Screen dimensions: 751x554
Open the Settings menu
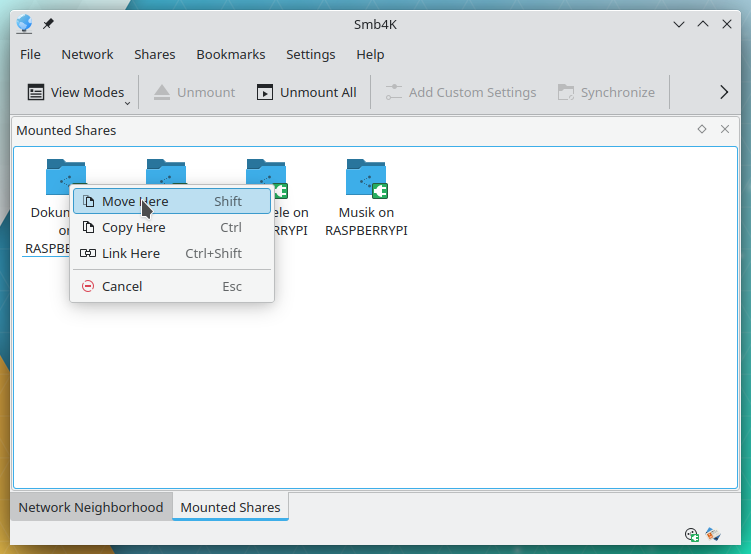coord(310,55)
